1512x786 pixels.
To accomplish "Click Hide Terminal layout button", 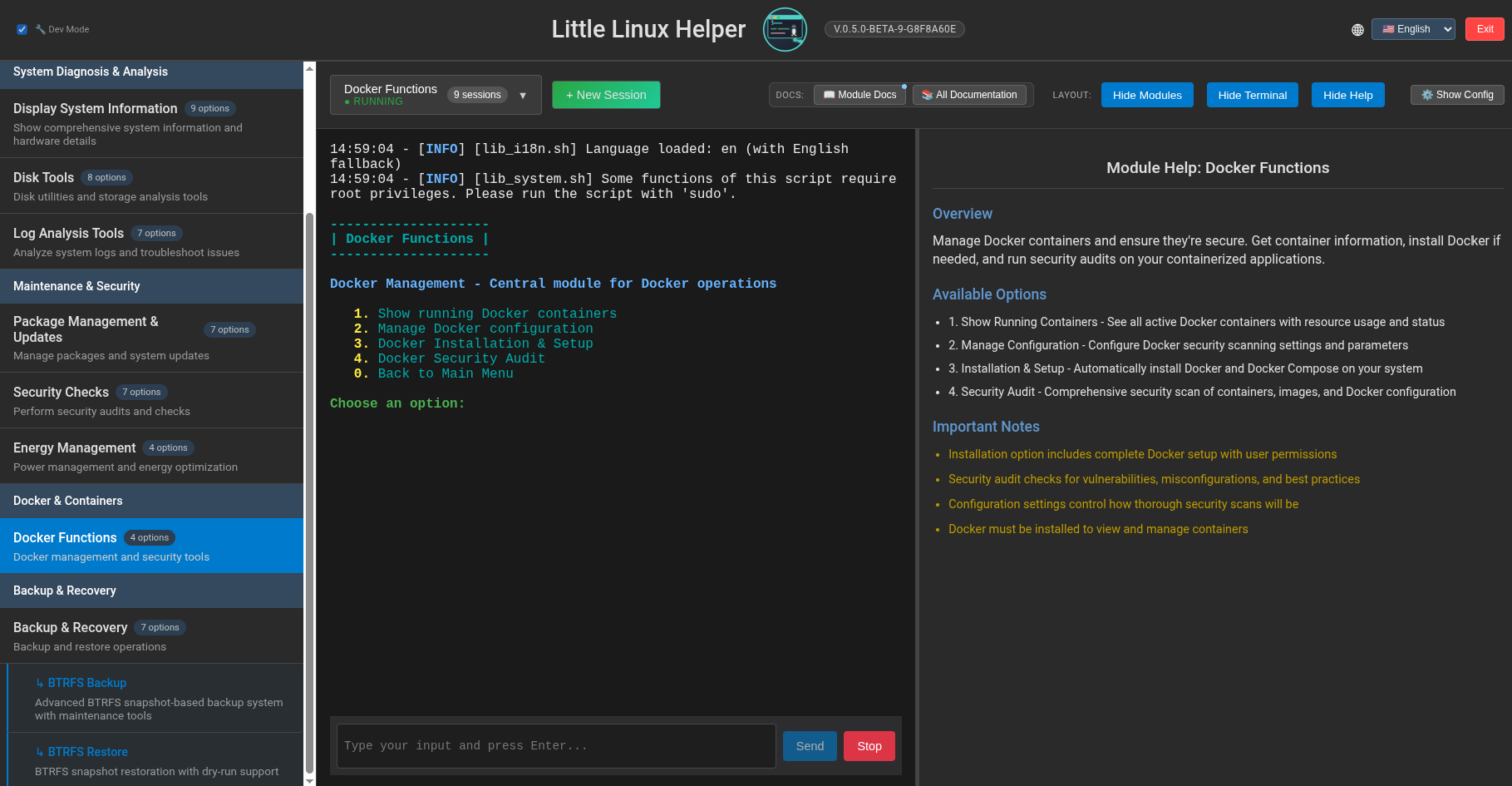I will click(x=1252, y=95).
